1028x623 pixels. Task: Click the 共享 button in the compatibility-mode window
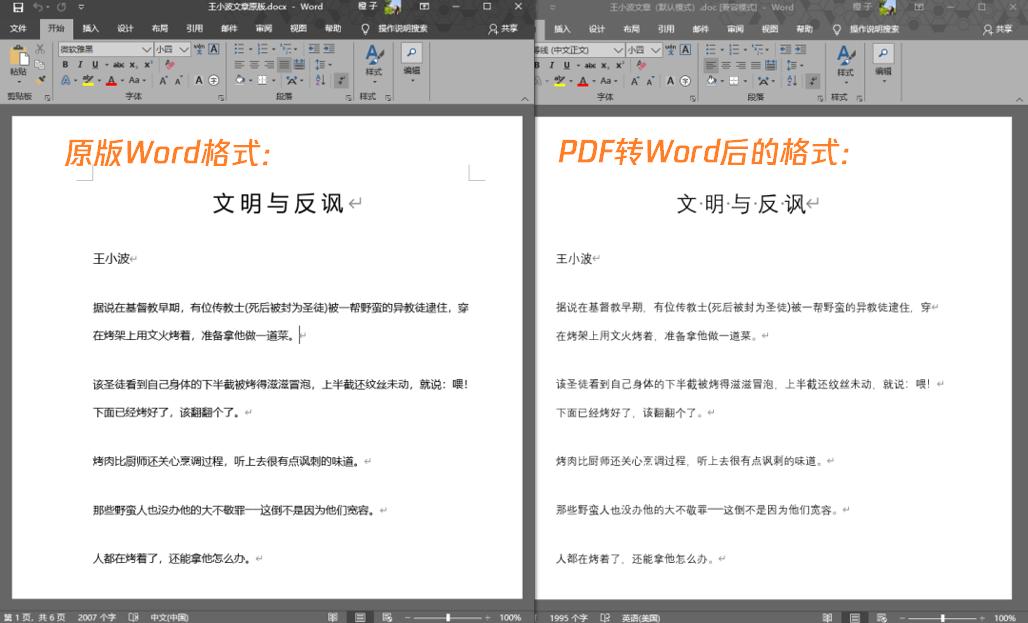click(998, 29)
